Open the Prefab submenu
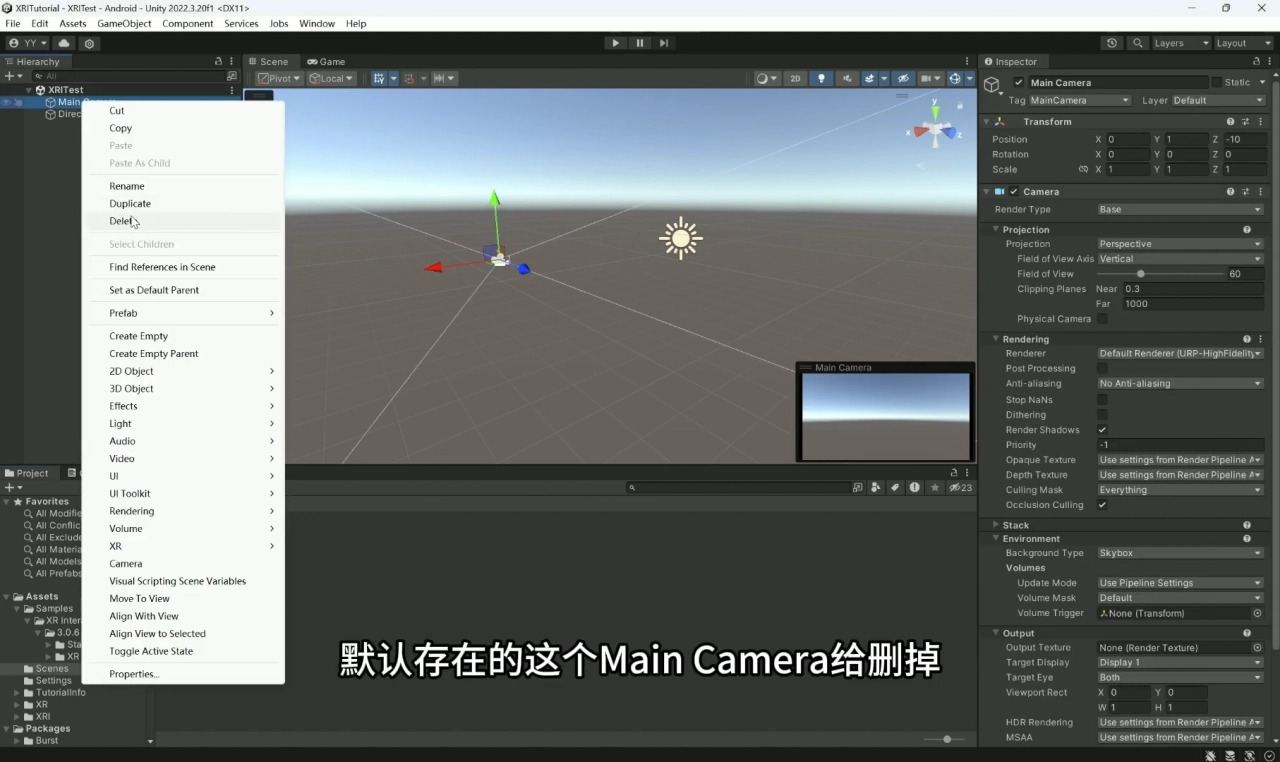This screenshot has width=1280, height=762. tap(184, 313)
